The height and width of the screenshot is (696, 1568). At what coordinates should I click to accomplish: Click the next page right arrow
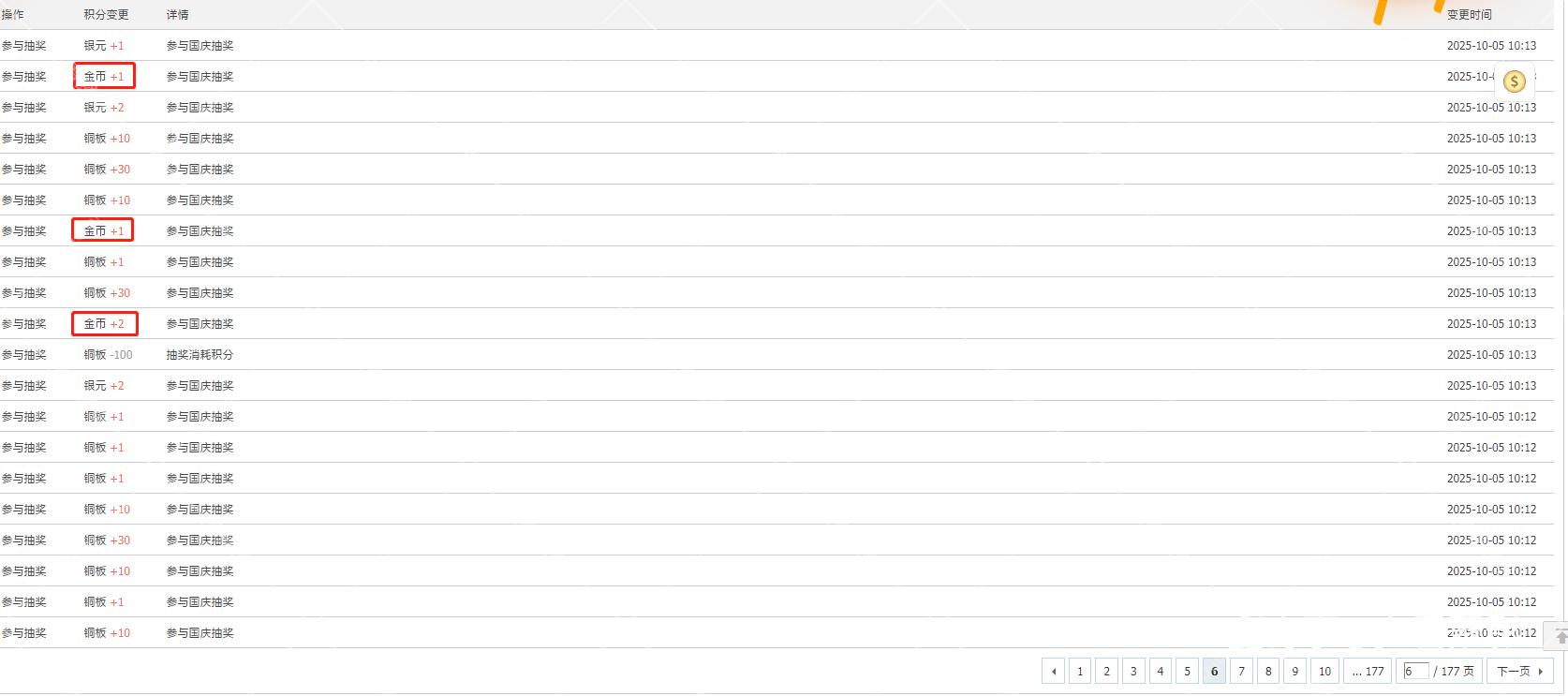(1540, 671)
